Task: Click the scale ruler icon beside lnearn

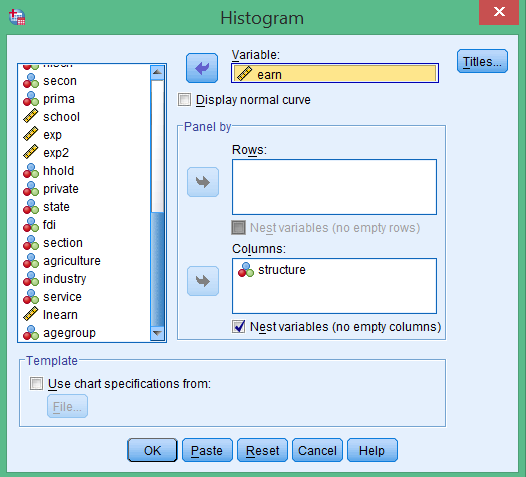Action: point(31,314)
